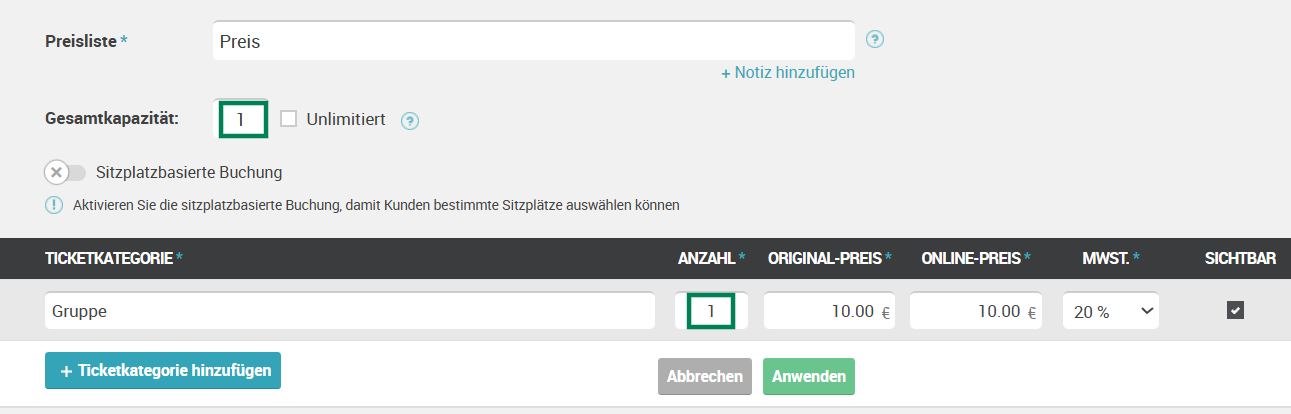Click the Original-Preis 10.00 field

tap(830, 311)
